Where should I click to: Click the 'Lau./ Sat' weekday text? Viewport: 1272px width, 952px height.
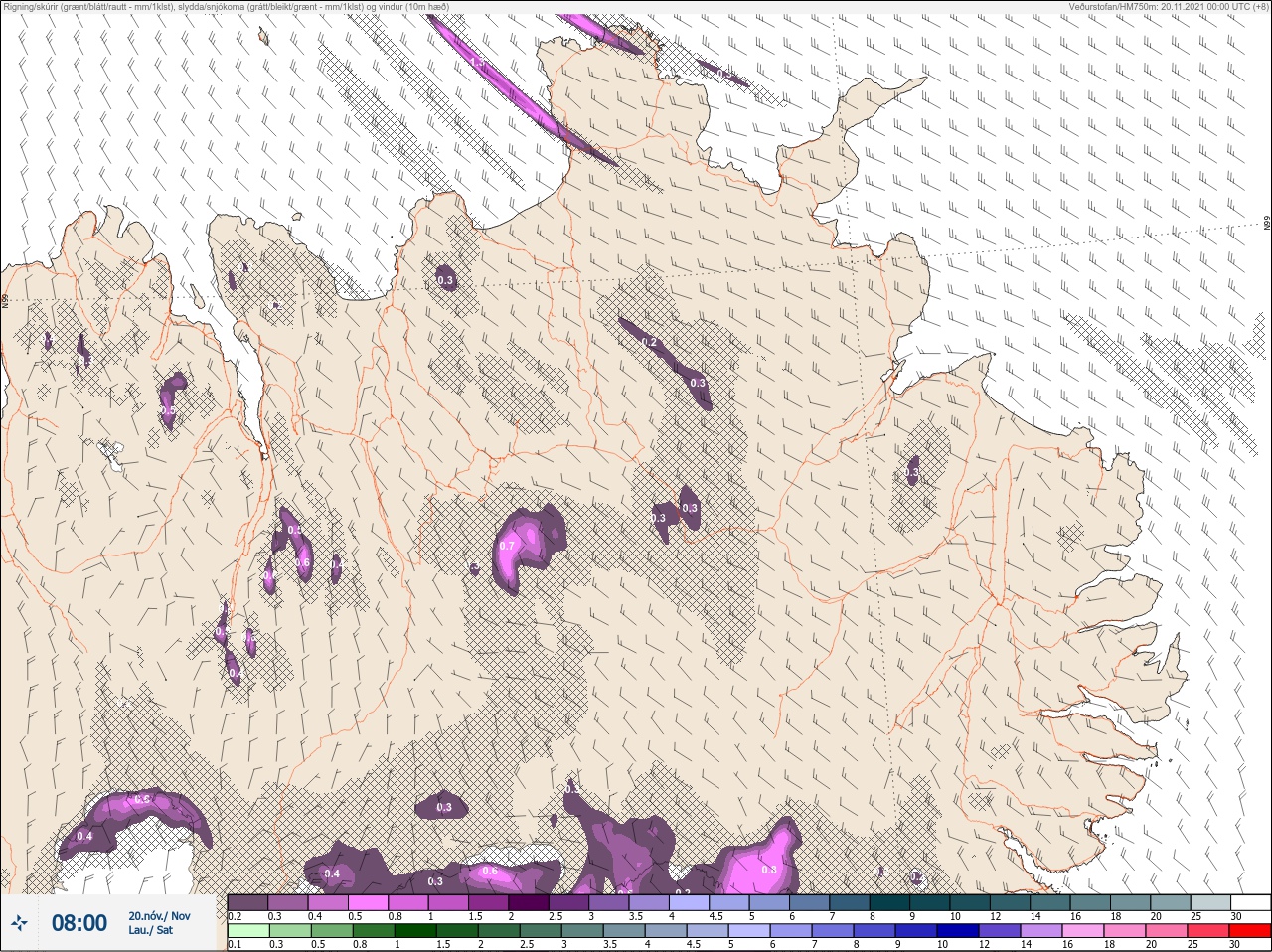[151, 931]
